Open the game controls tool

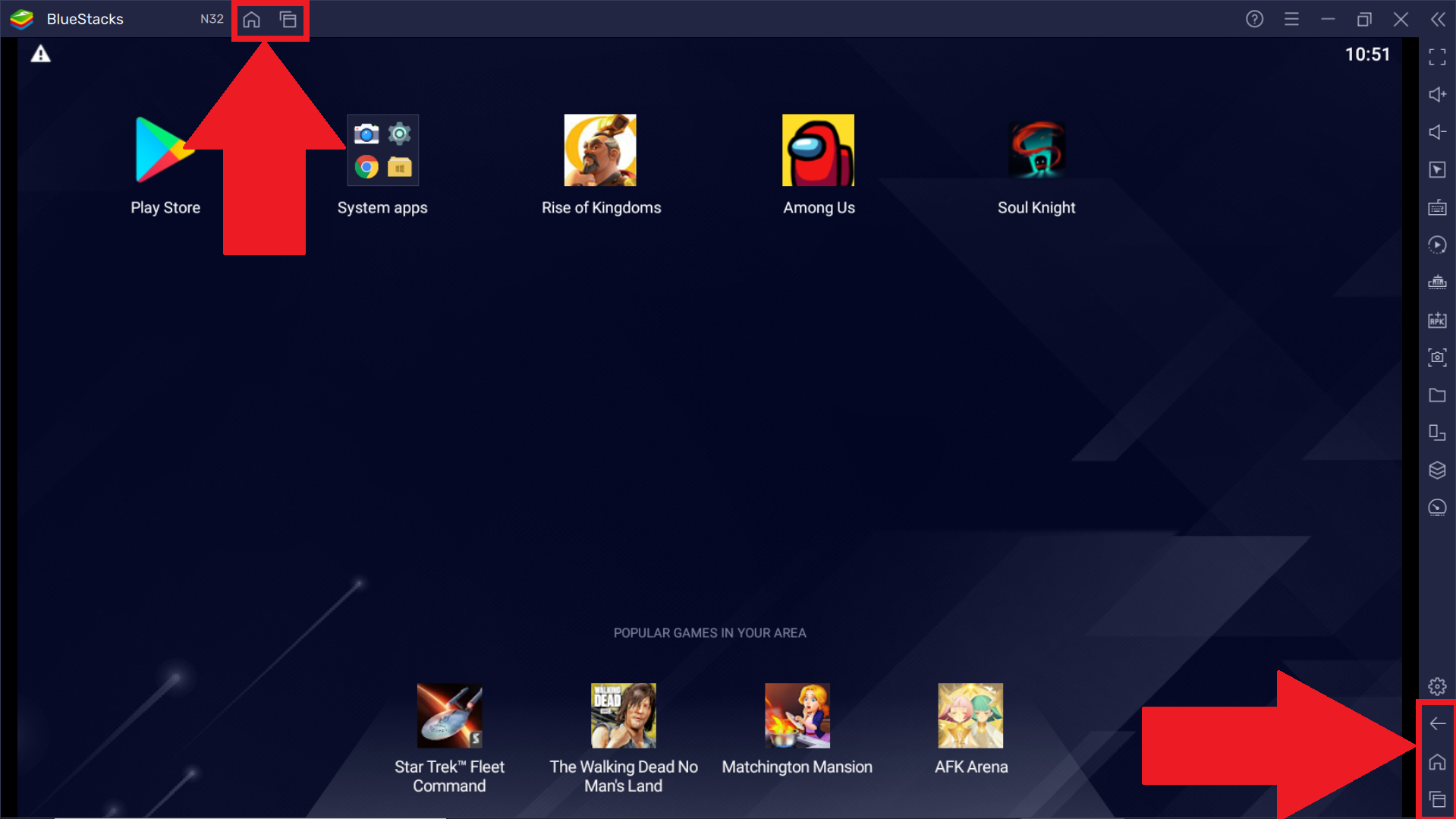tap(1437, 170)
